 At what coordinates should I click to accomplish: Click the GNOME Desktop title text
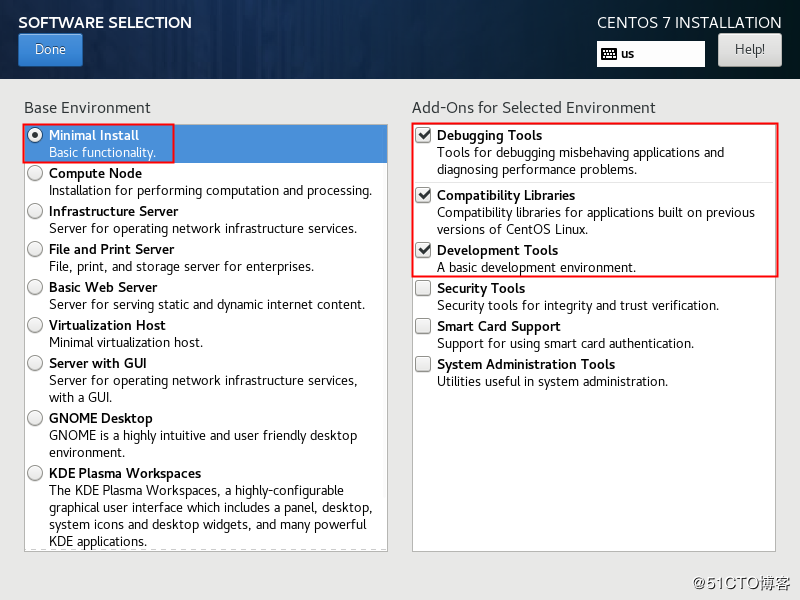coord(101,418)
